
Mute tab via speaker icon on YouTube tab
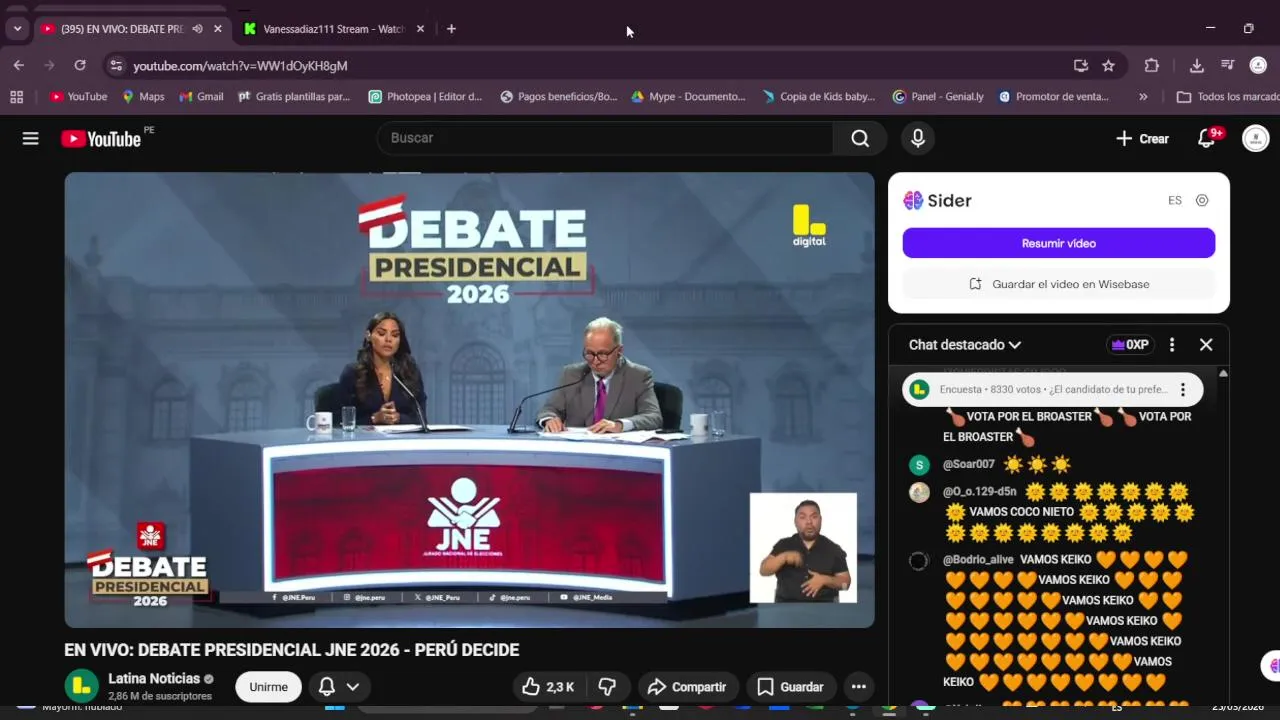coord(197,29)
